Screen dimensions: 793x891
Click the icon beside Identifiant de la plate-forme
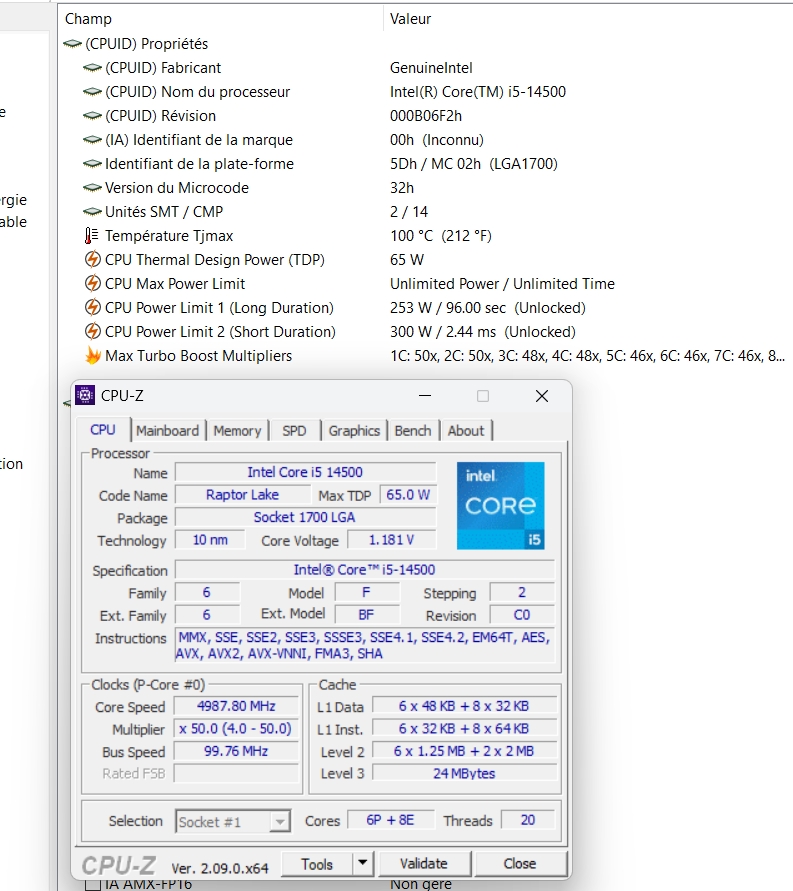(92, 164)
